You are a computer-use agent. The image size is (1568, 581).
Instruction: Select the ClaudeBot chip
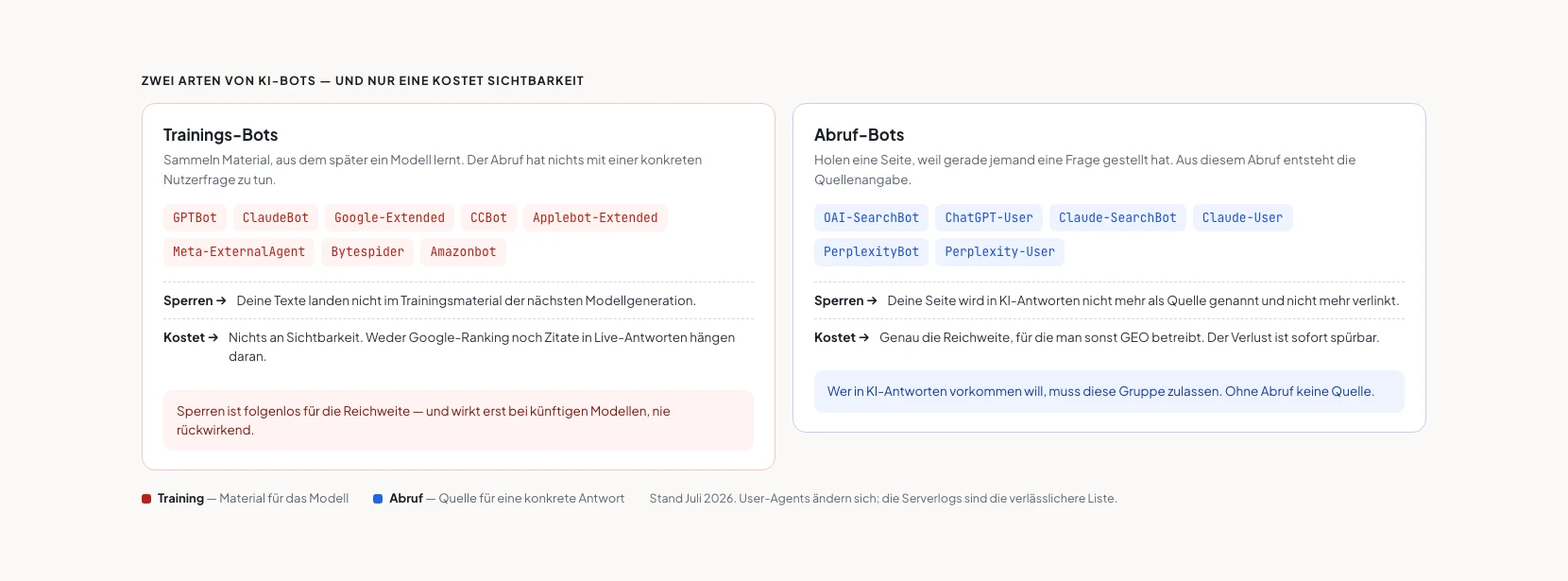click(276, 217)
